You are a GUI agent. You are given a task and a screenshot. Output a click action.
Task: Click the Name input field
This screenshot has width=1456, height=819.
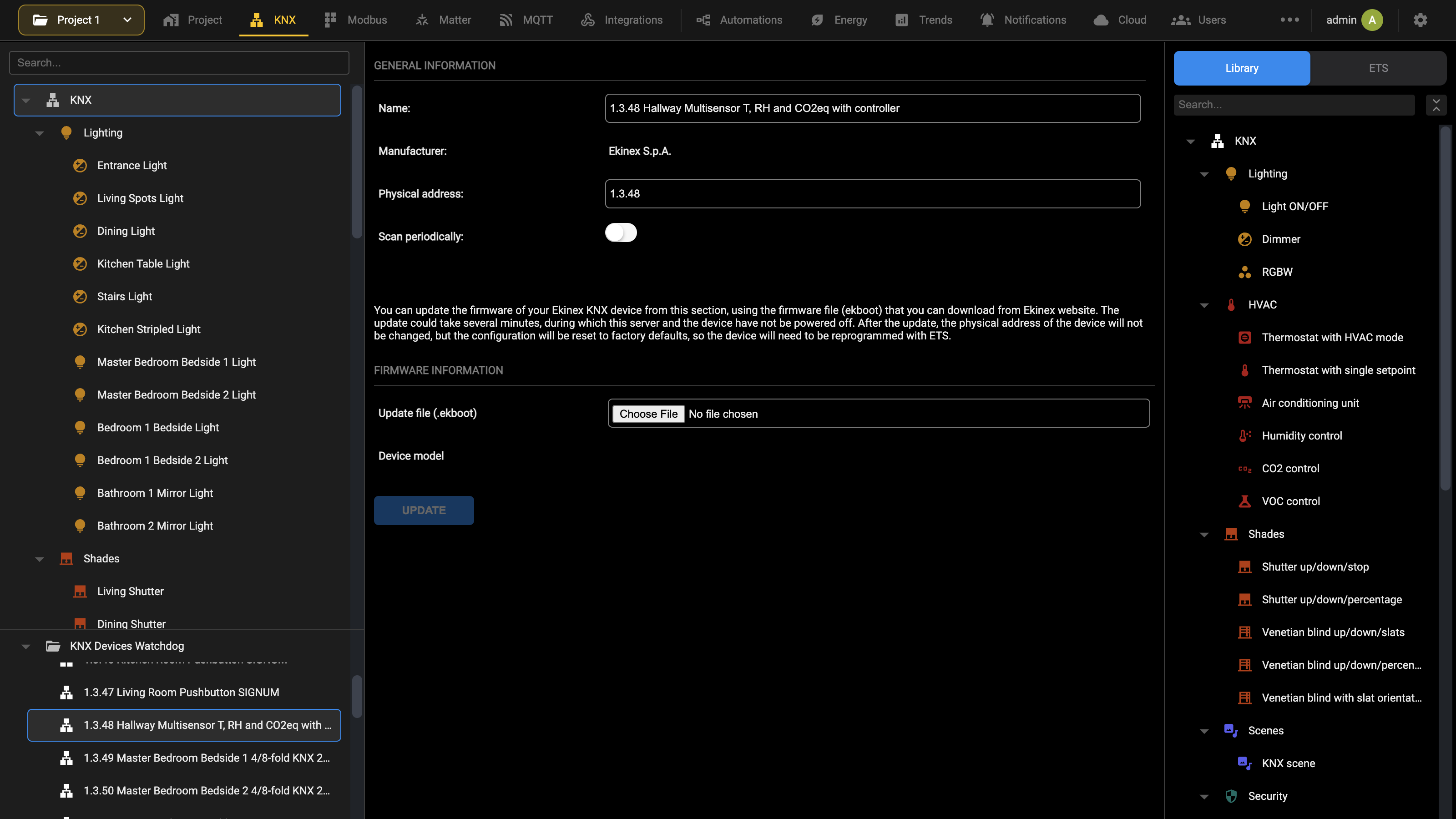coord(873,108)
